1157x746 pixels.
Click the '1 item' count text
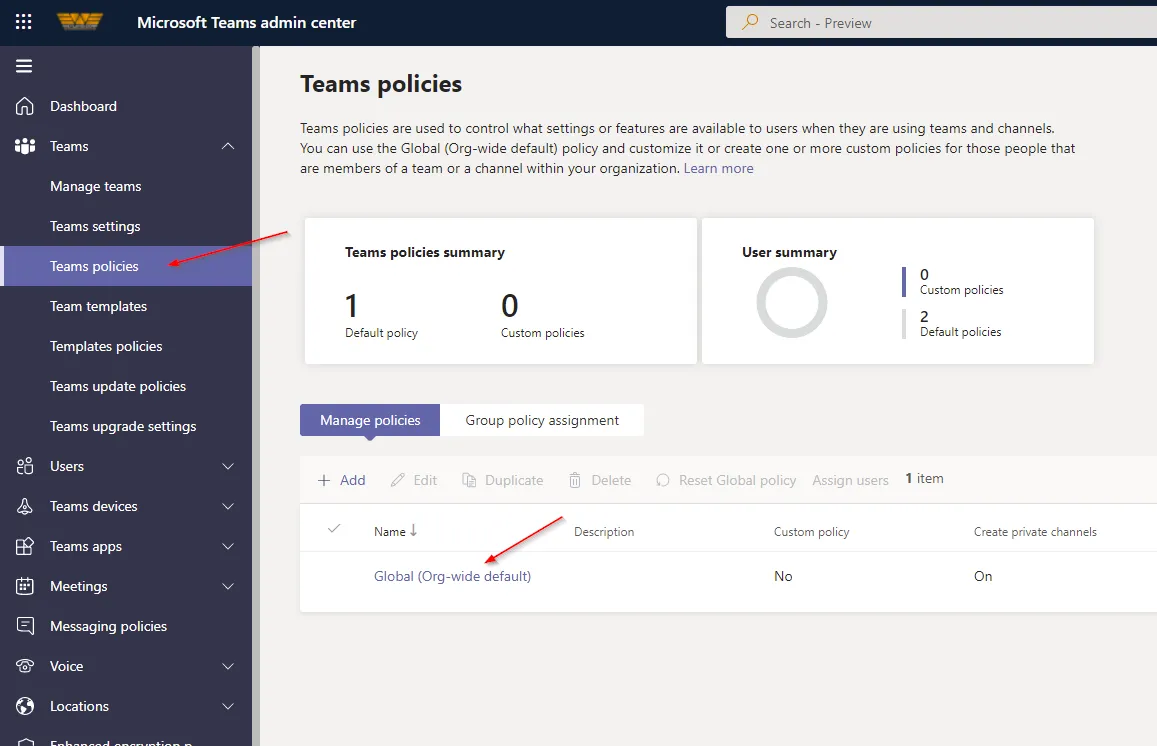click(925, 478)
